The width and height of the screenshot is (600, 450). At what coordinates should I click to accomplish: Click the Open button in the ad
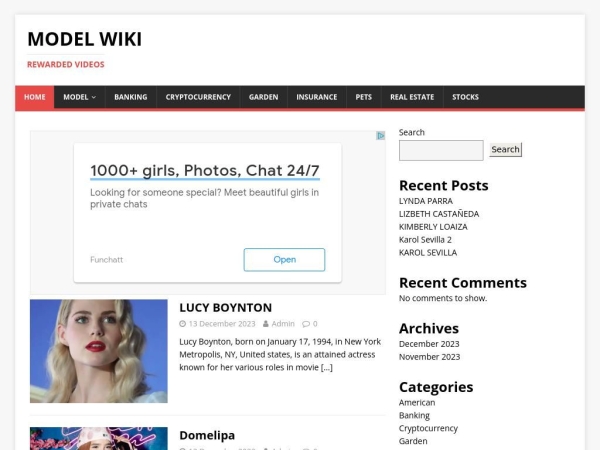tap(284, 260)
